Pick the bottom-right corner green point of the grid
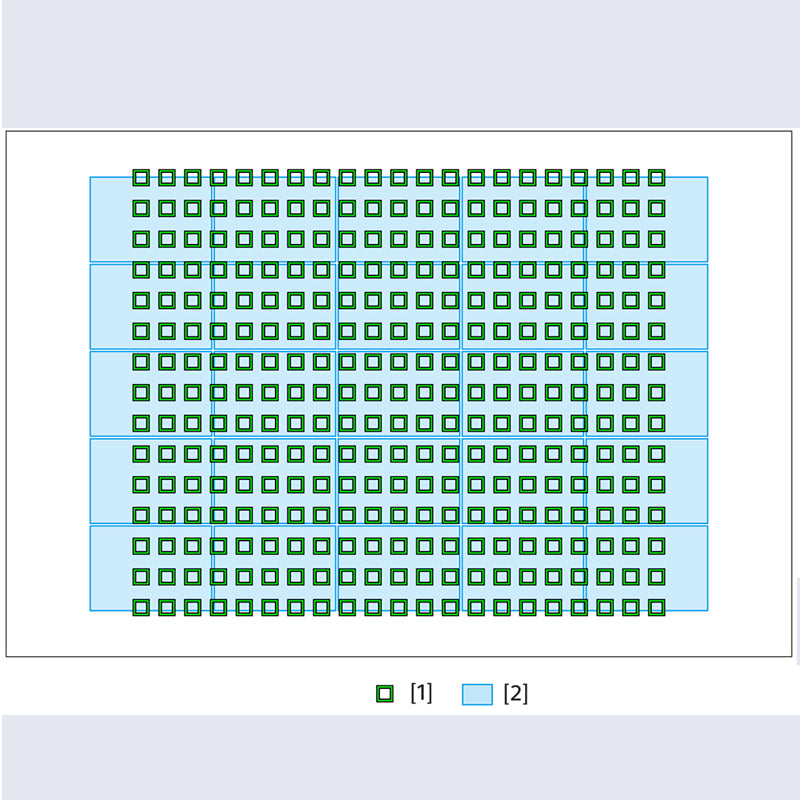 point(657,607)
